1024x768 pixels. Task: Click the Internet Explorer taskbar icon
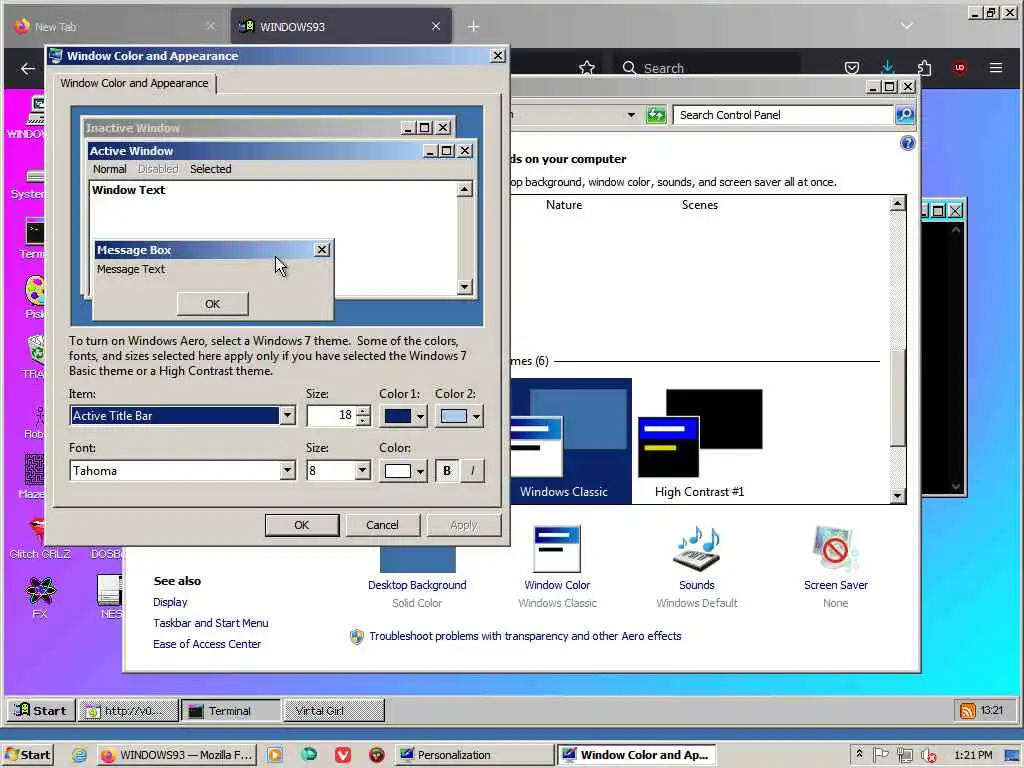coord(80,755)
